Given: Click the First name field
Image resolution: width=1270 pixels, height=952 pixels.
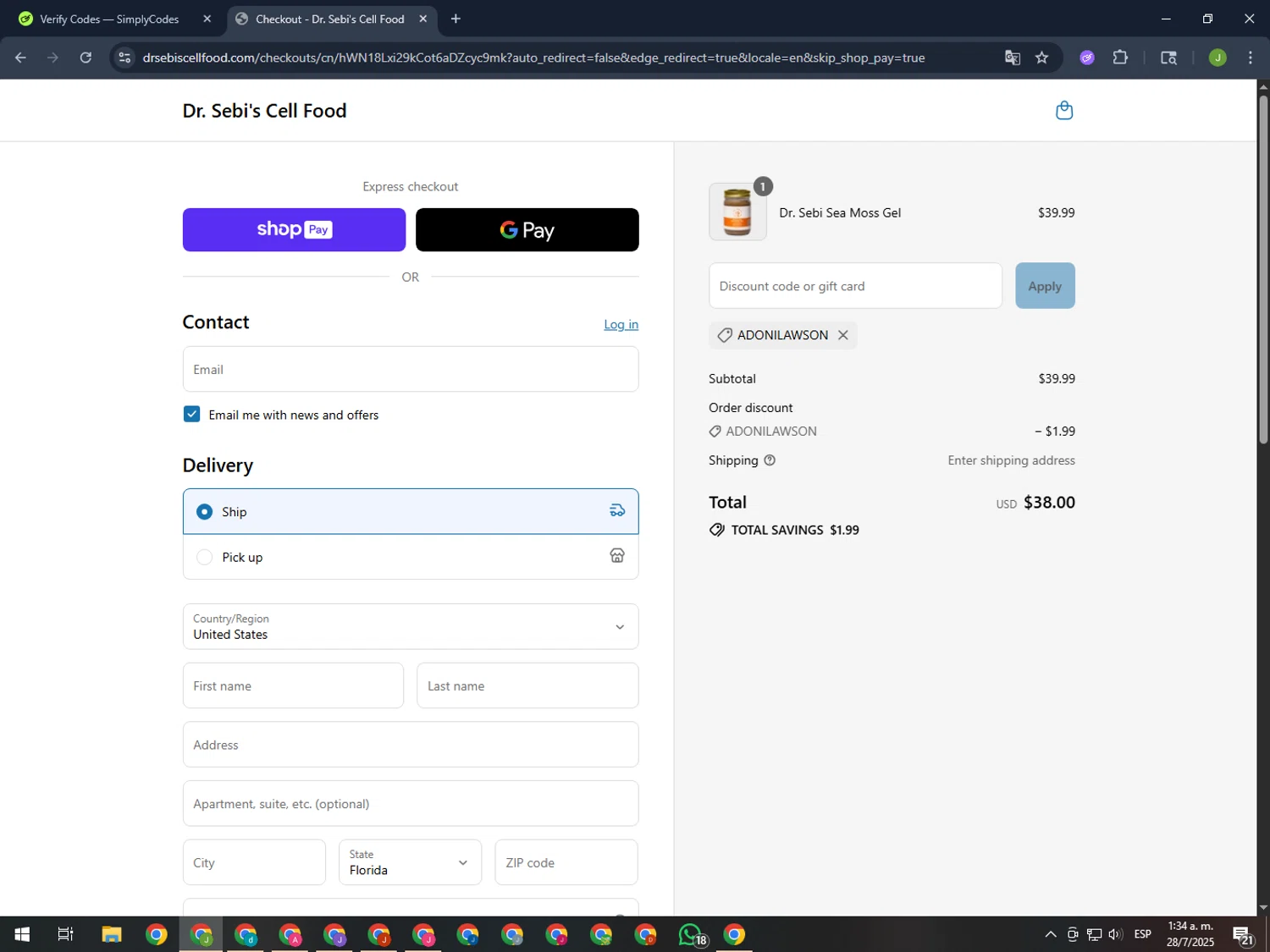Looking at the screenshot, I should coord(293,685).
